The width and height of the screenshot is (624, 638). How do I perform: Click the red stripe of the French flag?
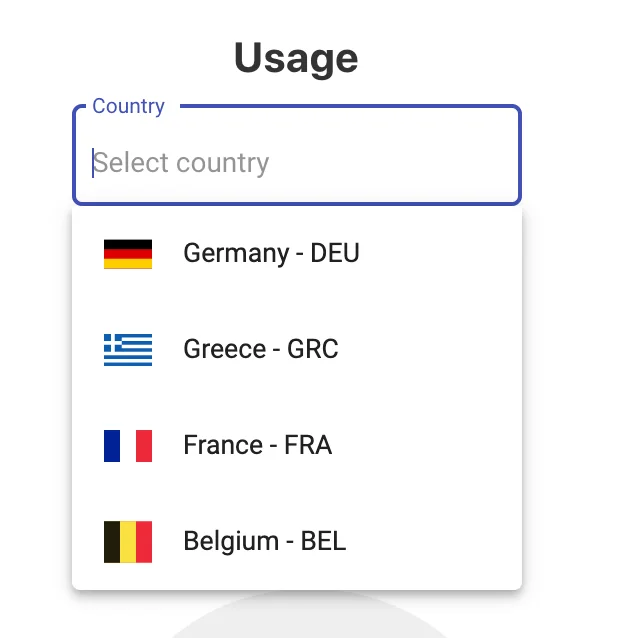144,446
